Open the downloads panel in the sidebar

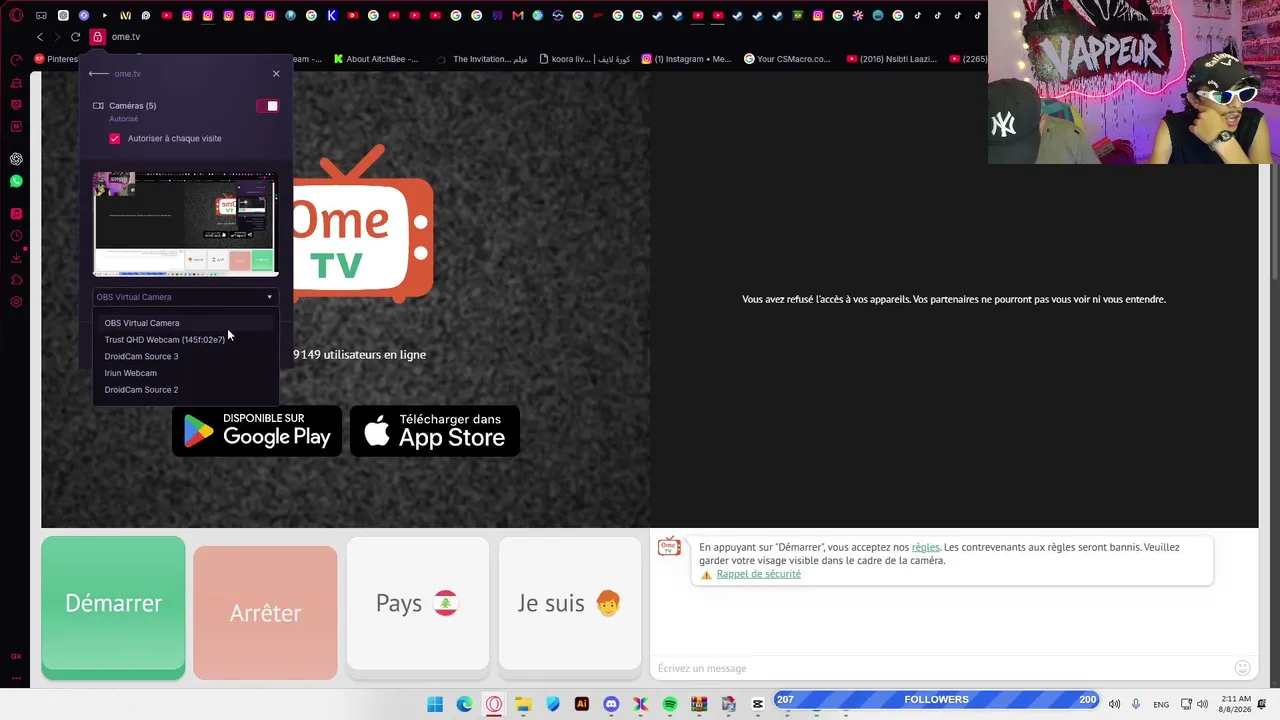click(16, 258)
